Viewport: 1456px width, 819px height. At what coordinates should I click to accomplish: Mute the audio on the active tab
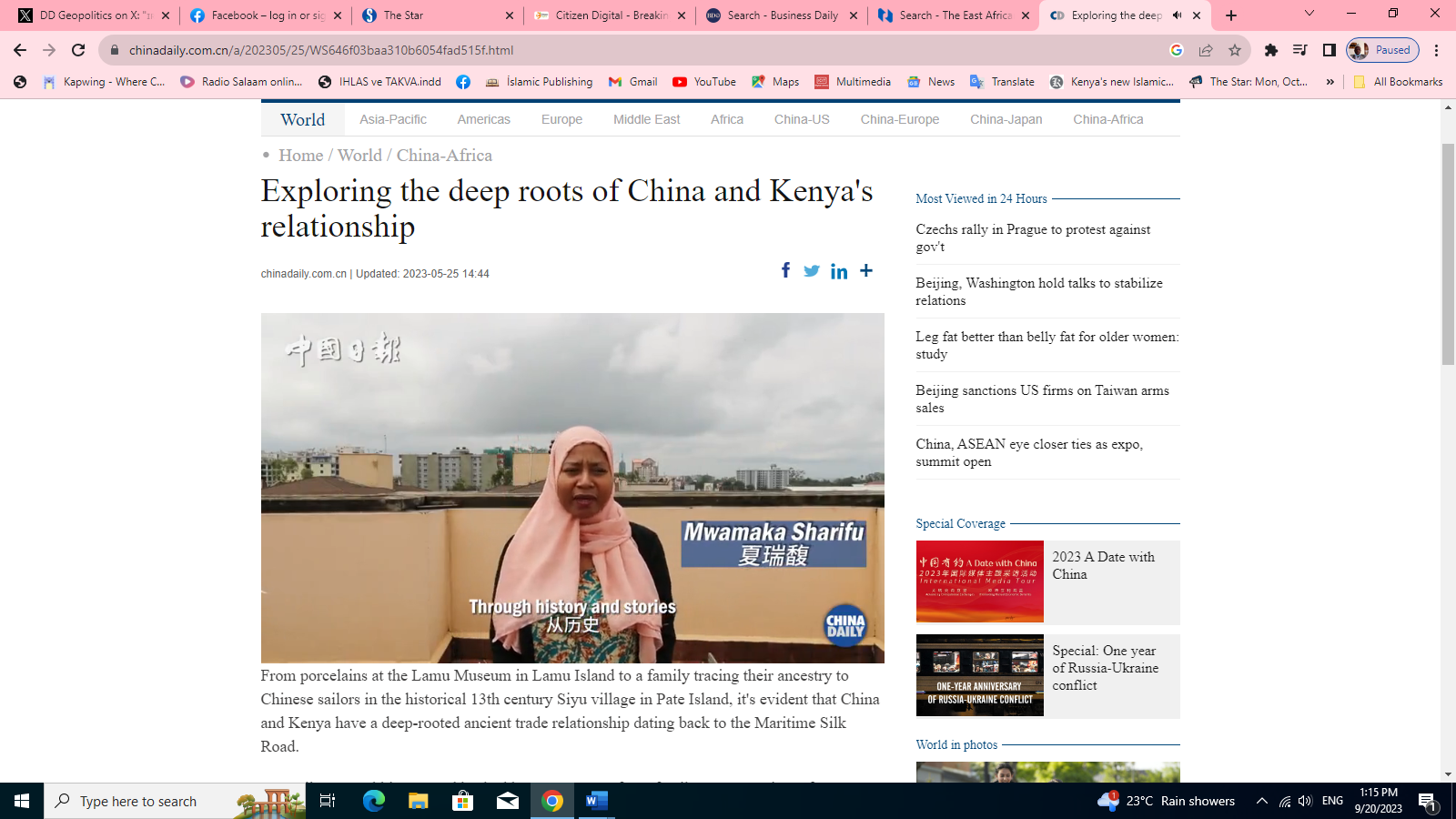coord(1177,15)
